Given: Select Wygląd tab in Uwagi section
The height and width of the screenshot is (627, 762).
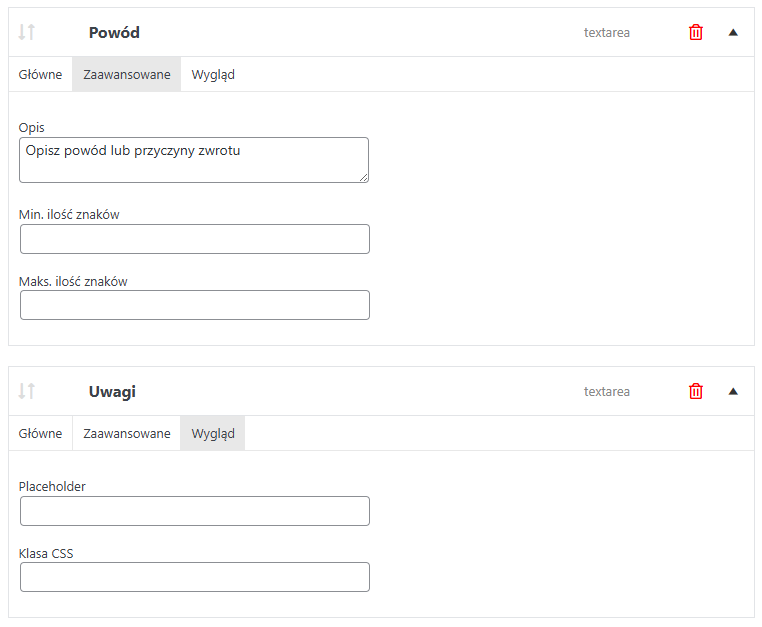Looking at the screenshot, I should 213,433.
